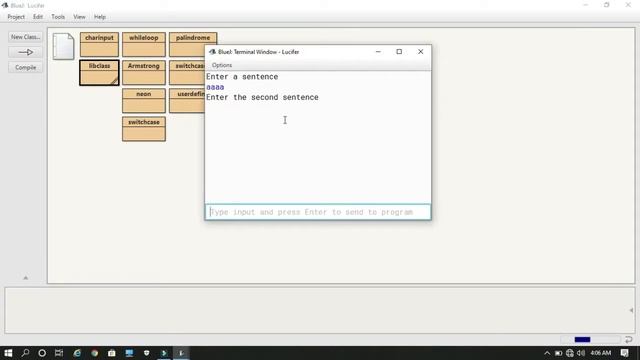Image resolution: width=640 pixels, height=360 pixels.
Task: Open Task View in taskbar
Action: (x=59, y=353)
